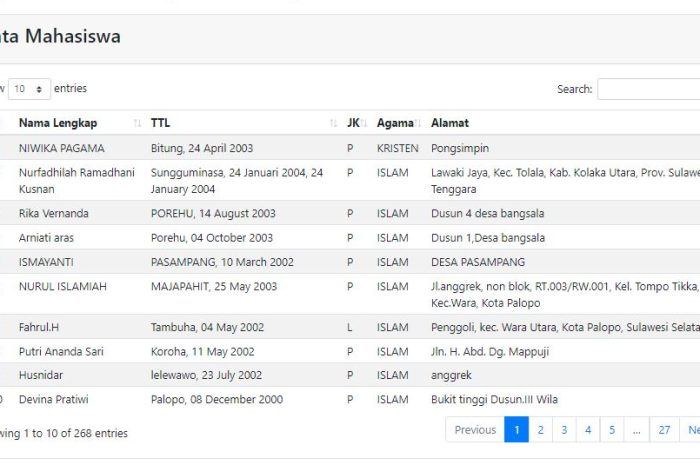
Task: Click Sungguminasa, 24 Januari 2004 cell
Action: coord(237,181)
